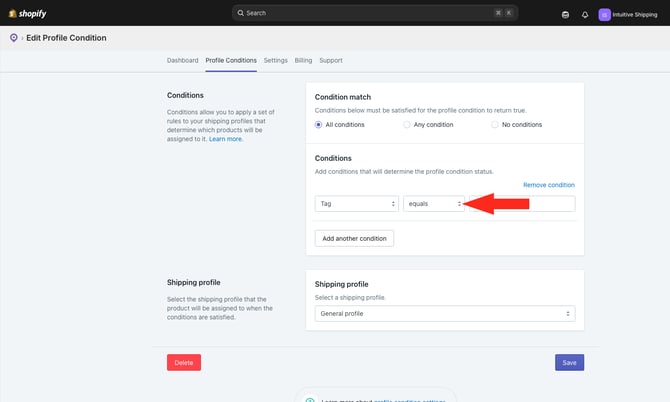Click the condition value text field
The width and height of the screenshot is (670, 402).
522,204
